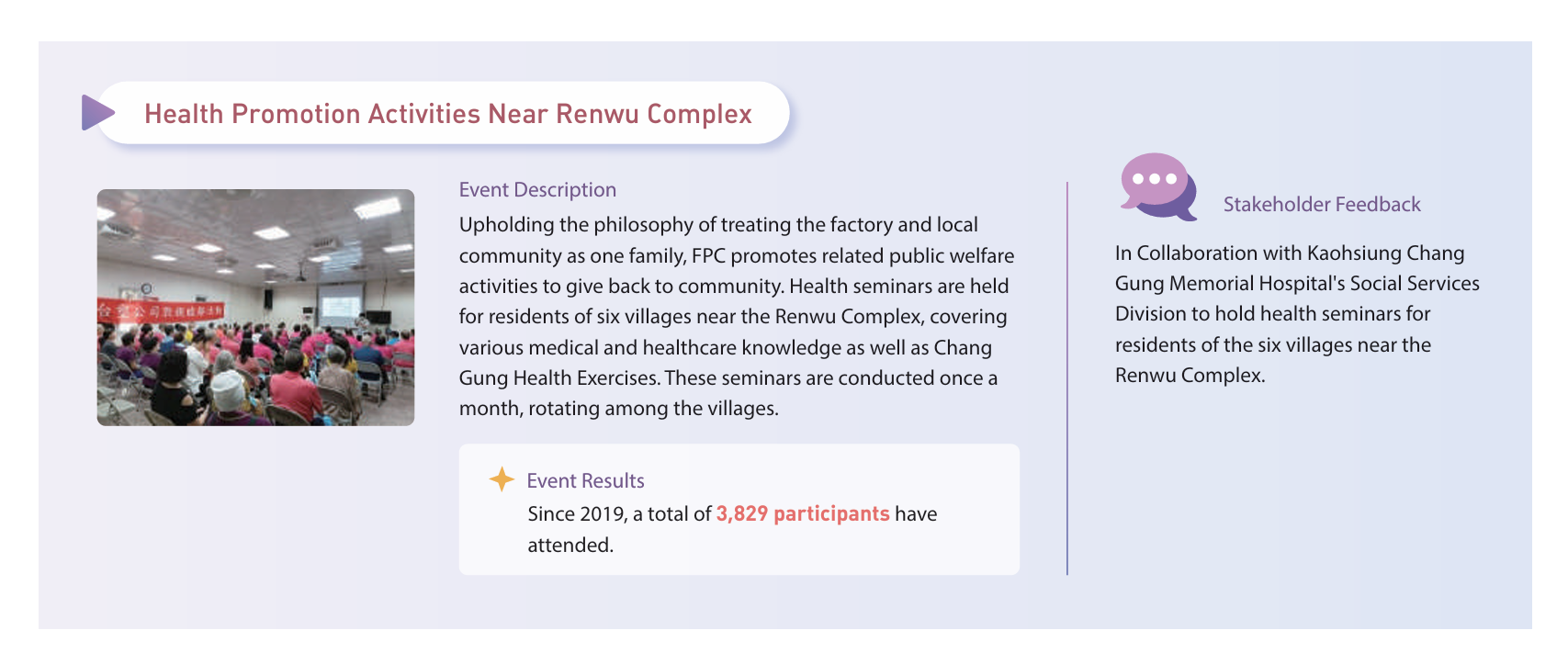The image size is (1568, 664).
Task: Click the These seminars are conducted sentence
Action: pos(830,378)
